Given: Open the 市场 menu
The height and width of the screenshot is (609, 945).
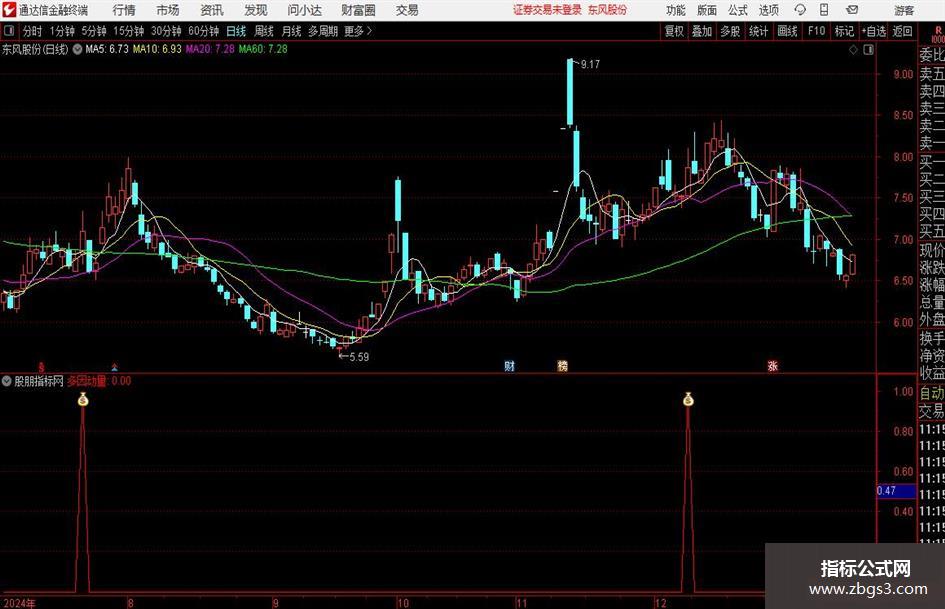Looking at the screenshot, I should [x=168, y=10].
